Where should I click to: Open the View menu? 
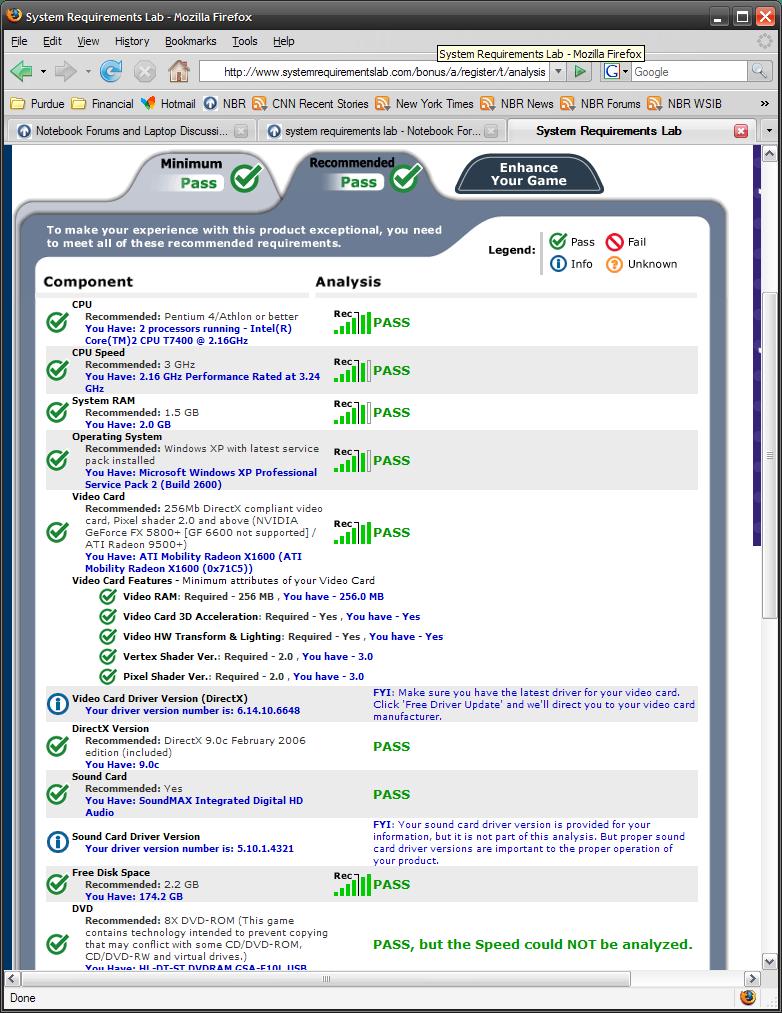tap(89, 41)
